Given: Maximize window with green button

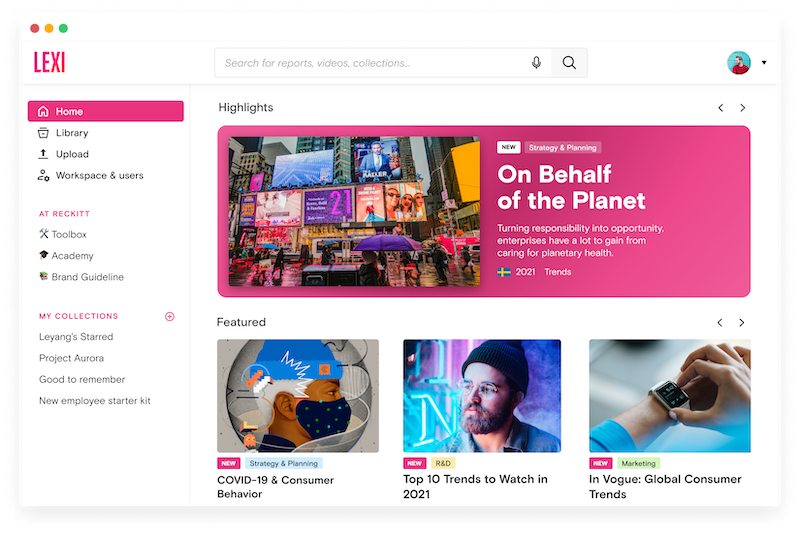Looking at the screenshot, I should coord(63,28).
